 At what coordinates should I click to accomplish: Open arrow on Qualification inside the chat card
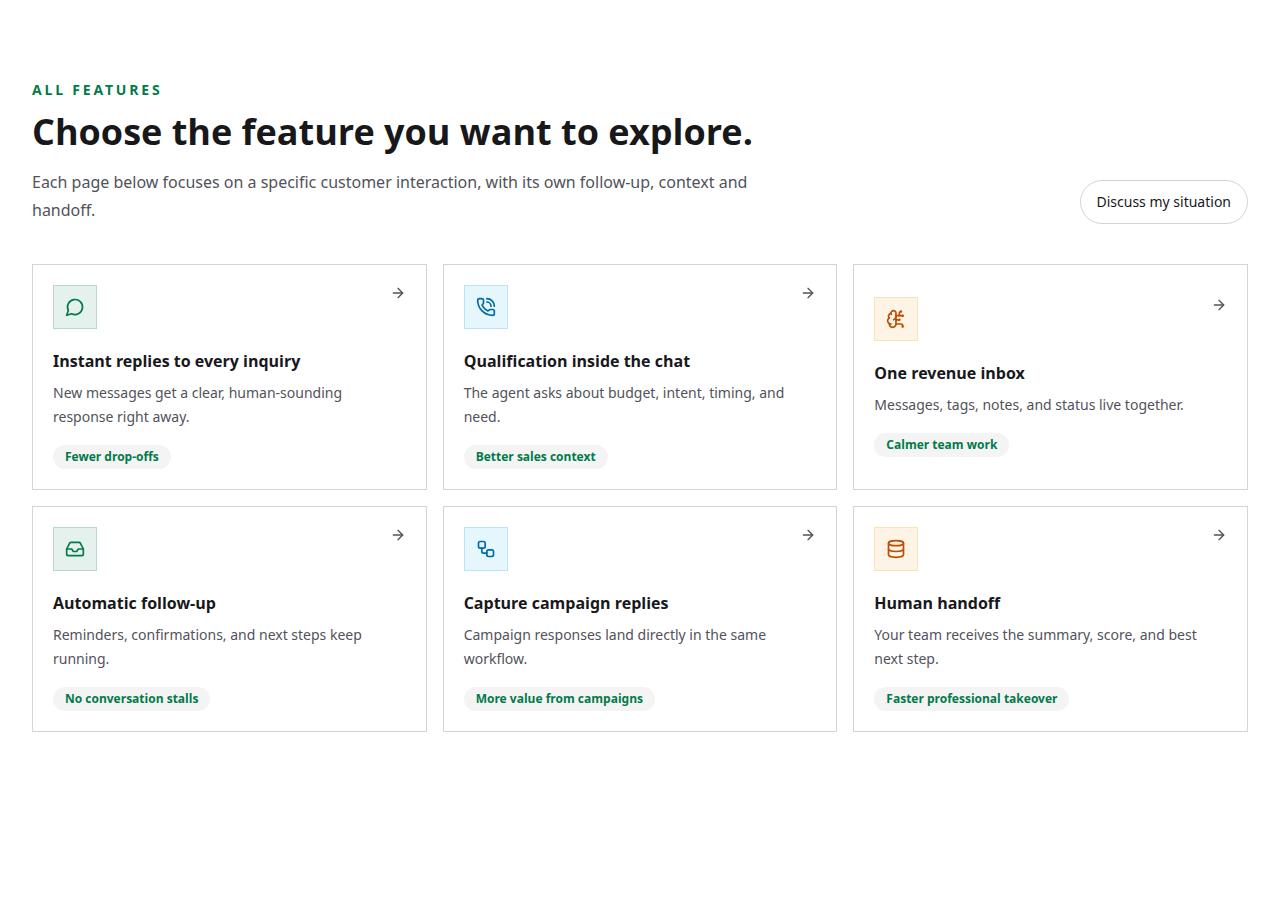tap(808, 293)
